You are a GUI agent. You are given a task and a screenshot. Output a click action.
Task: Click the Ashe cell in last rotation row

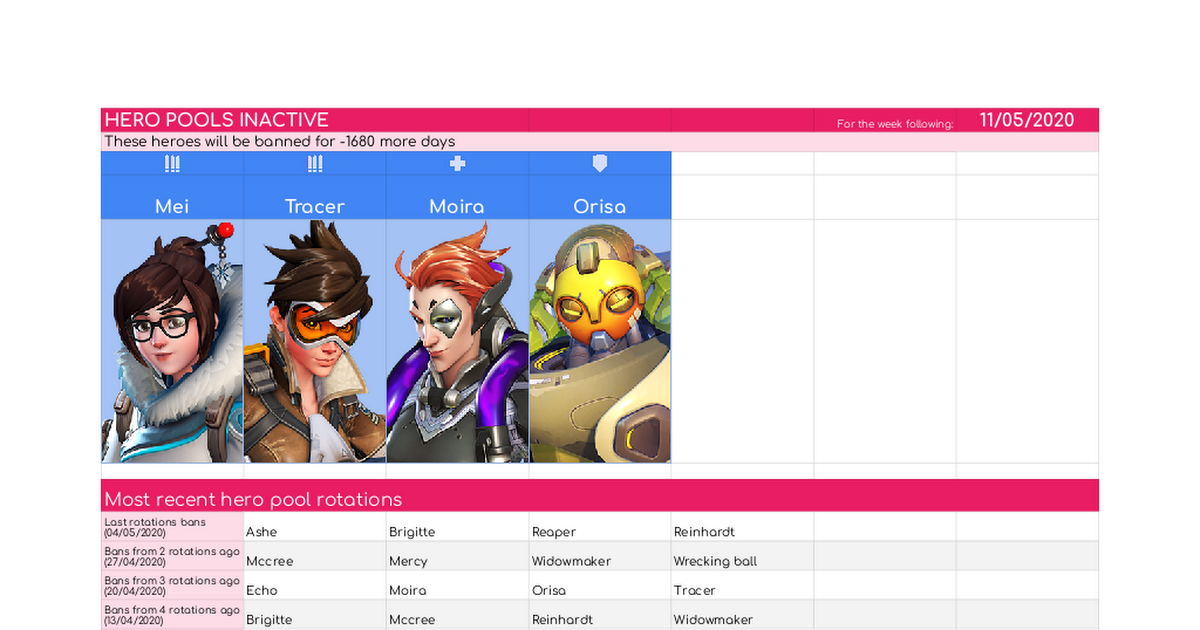[x=315, y=527]
